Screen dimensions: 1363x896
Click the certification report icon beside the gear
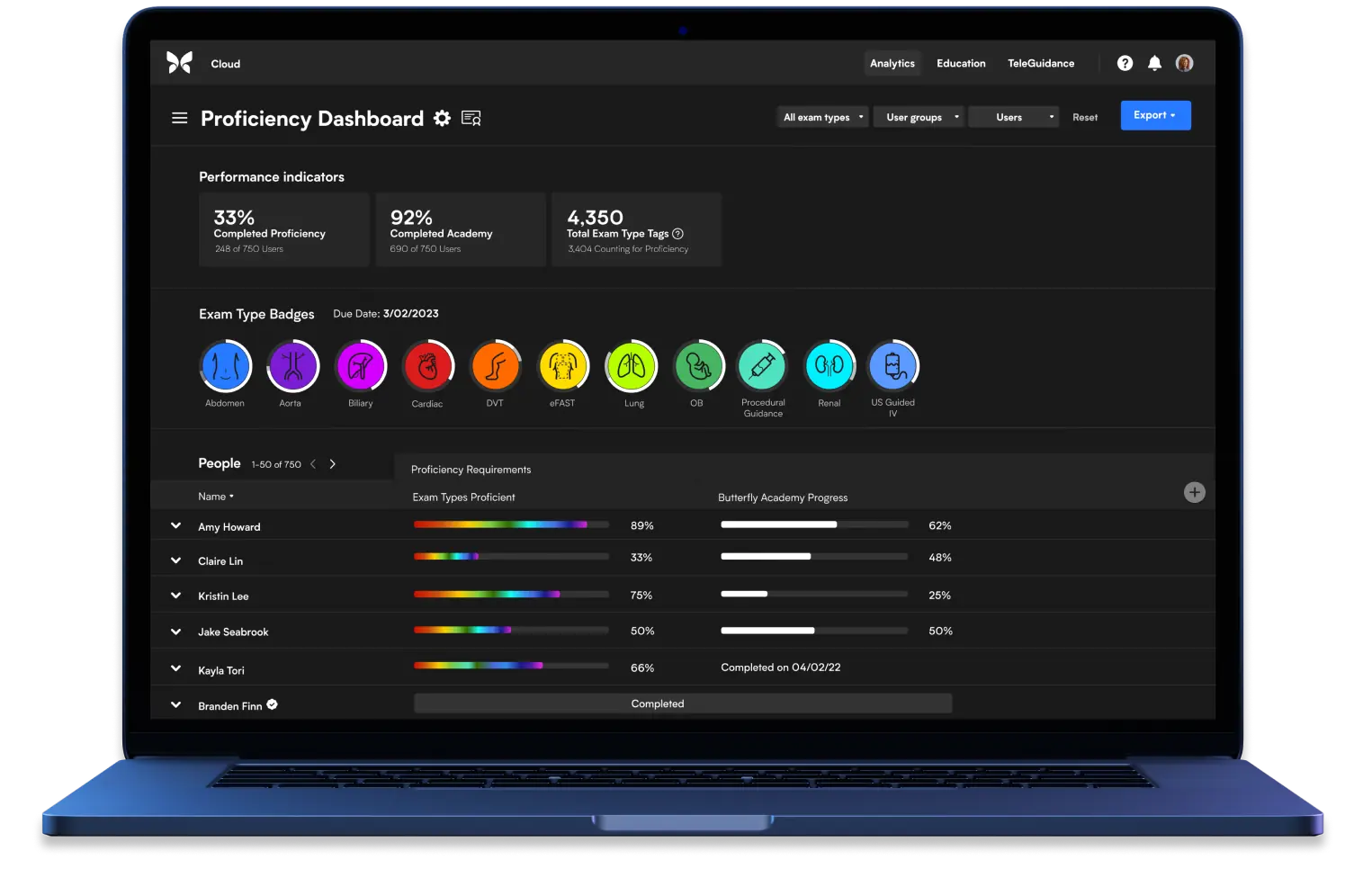click(471, 118)
